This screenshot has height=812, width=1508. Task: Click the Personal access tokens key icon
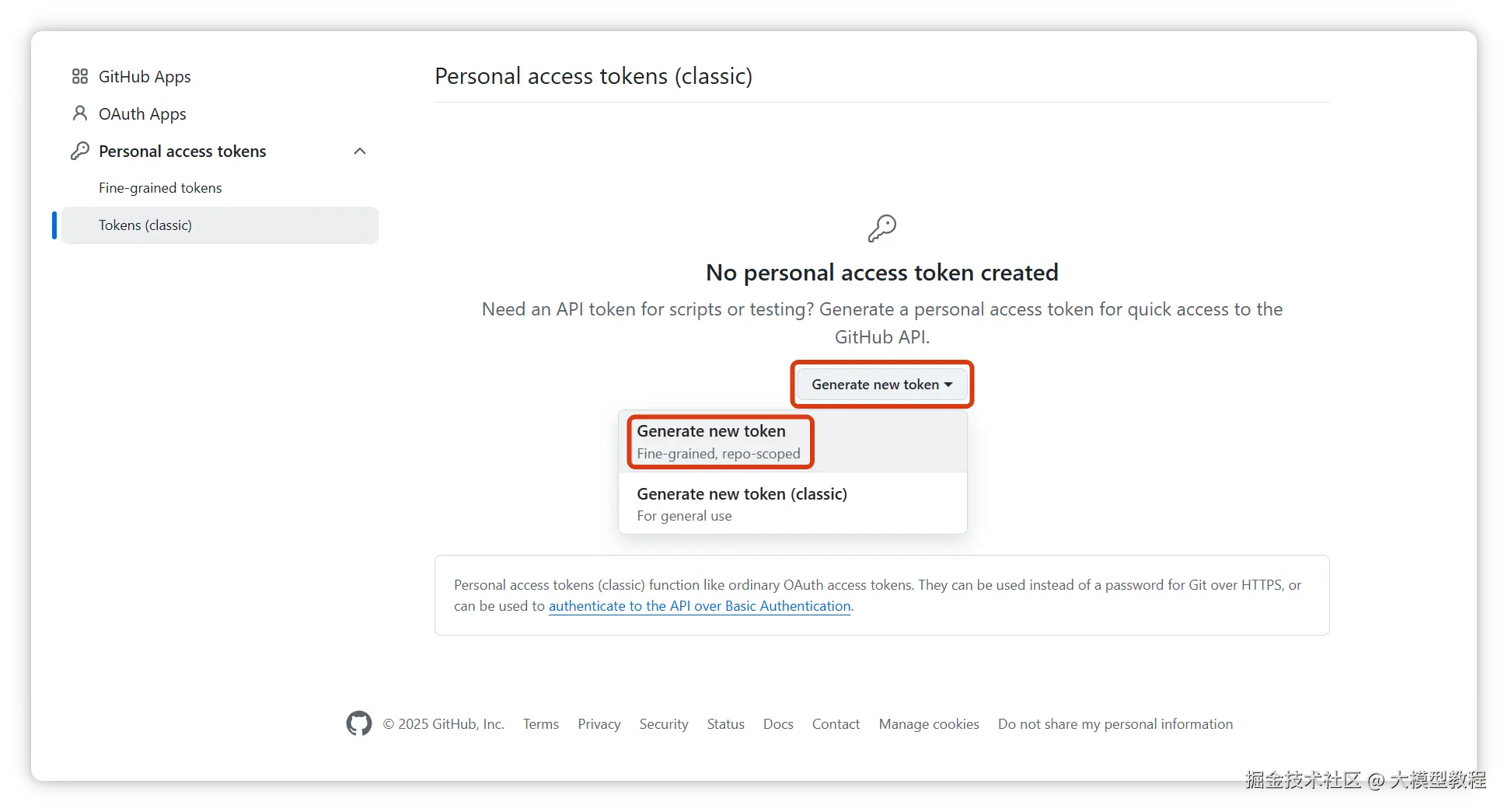[79, 151]
